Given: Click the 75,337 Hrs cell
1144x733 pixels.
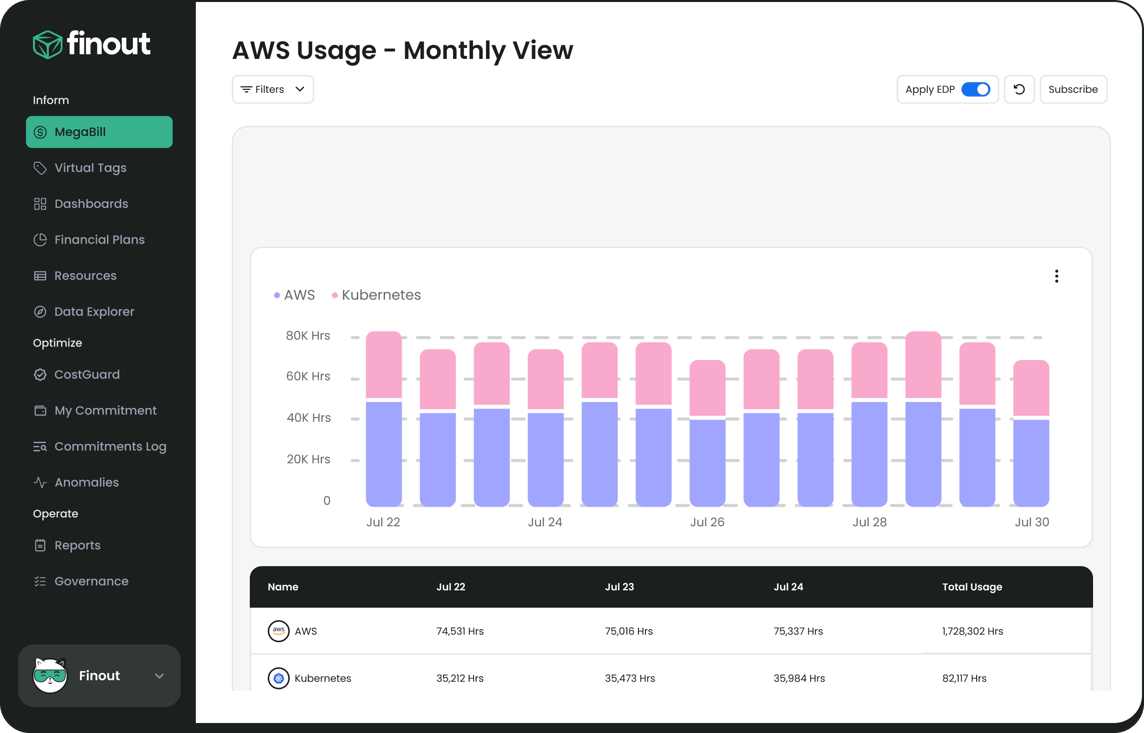Looking at the screenshot, I should [x=798, y=632].
